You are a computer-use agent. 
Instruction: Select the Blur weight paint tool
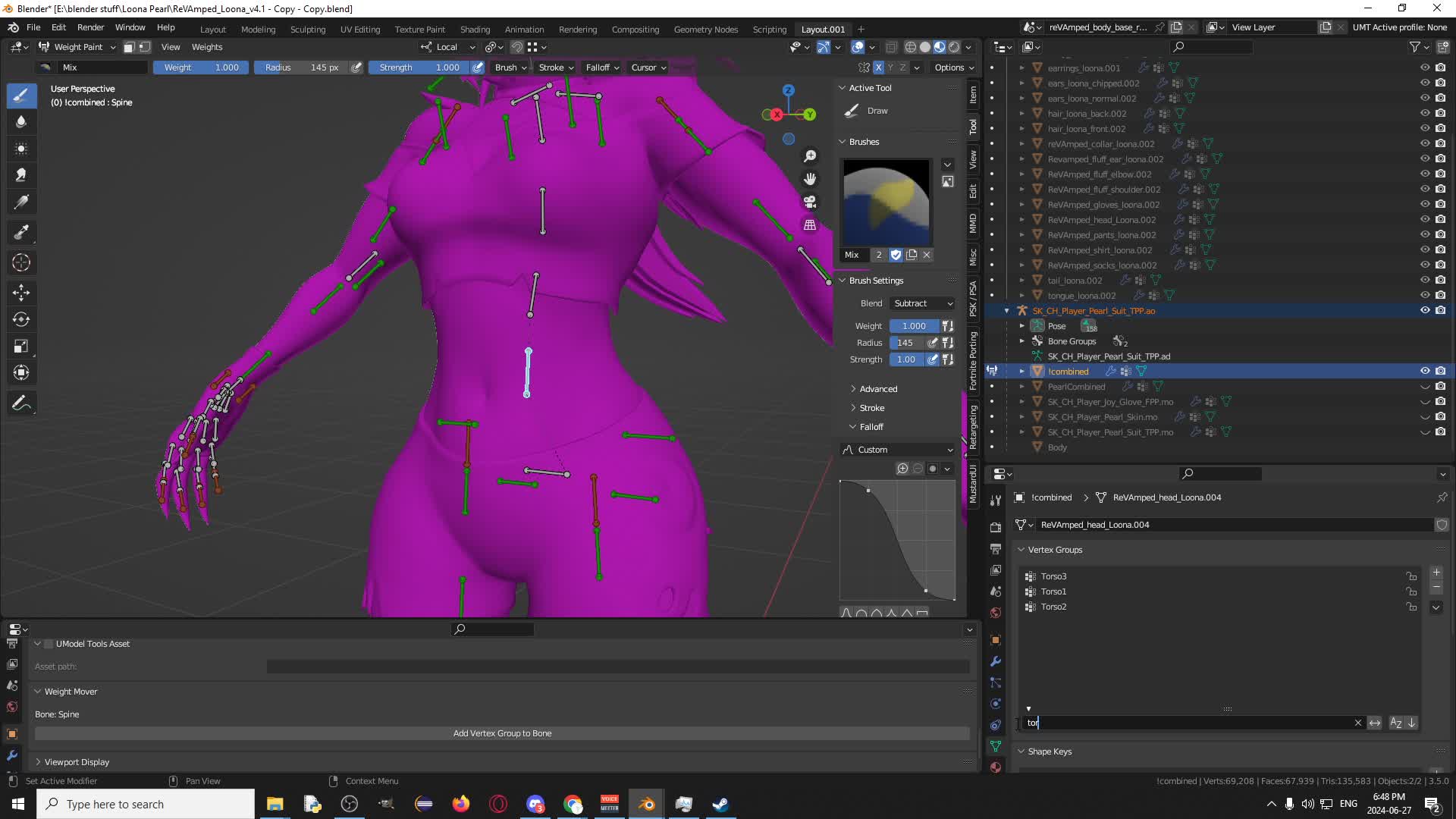[21, 121]
